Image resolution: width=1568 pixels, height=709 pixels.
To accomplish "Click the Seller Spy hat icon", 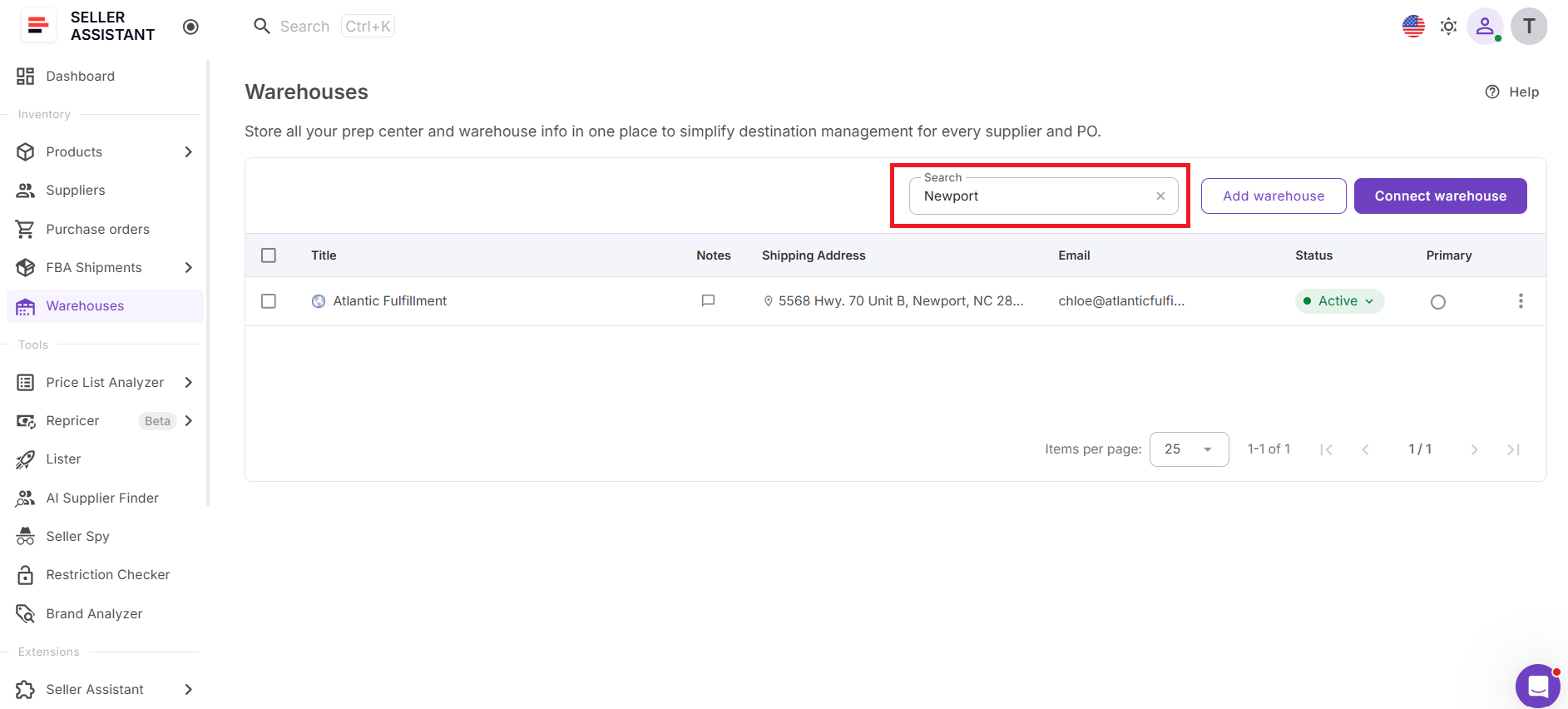I will point(26,536).
